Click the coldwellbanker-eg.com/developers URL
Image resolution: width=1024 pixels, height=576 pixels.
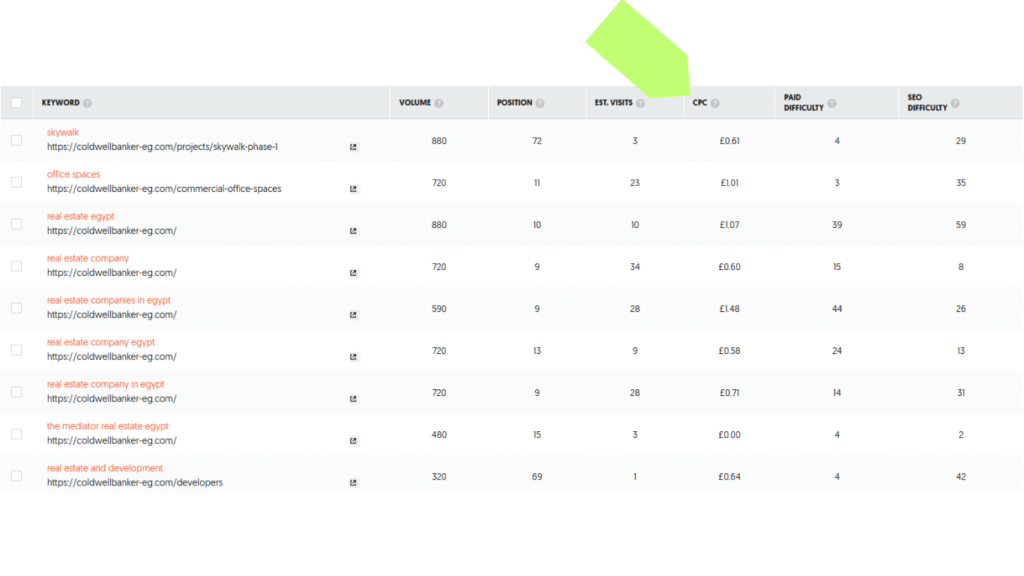[x=135, y=483]
